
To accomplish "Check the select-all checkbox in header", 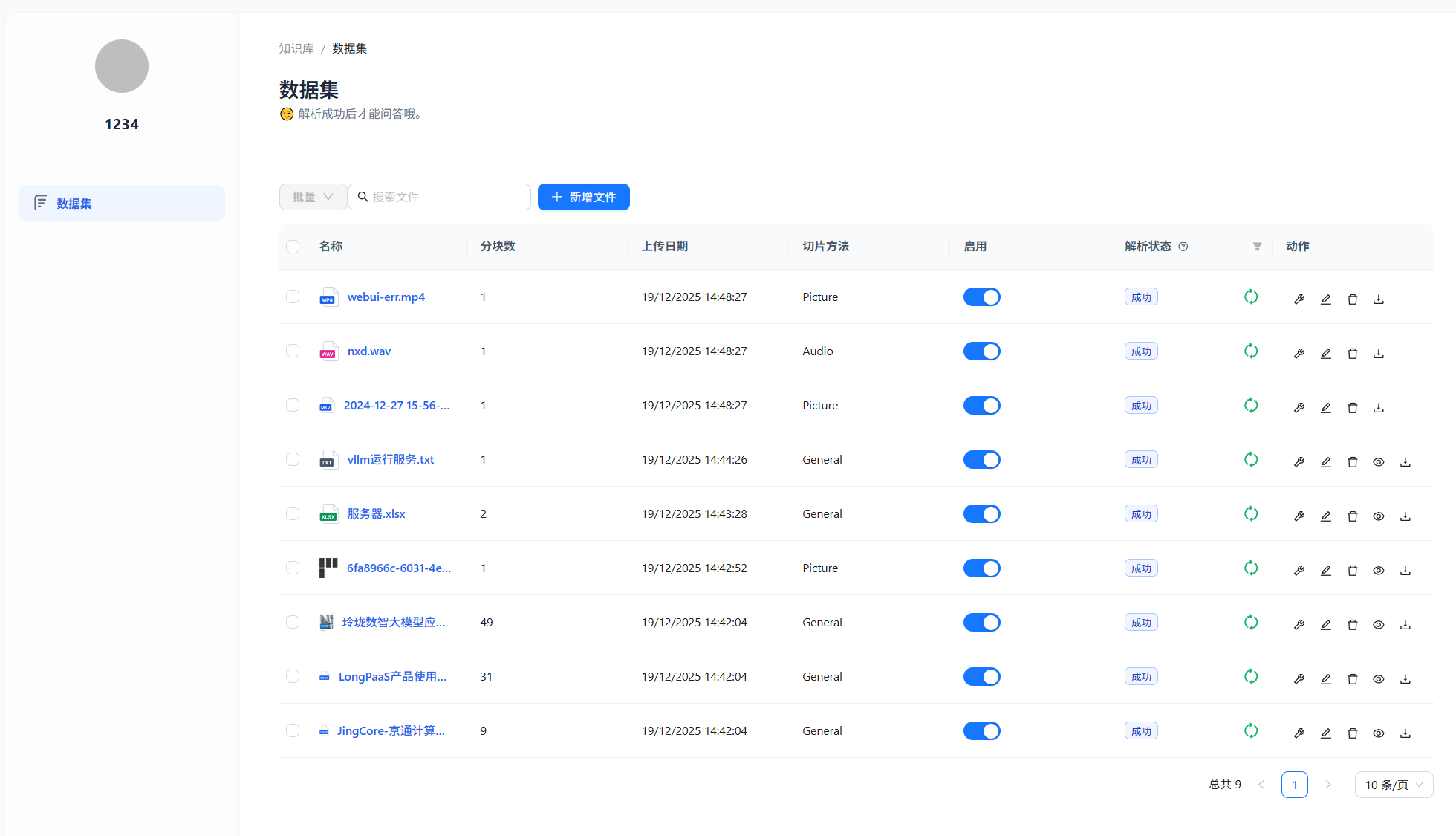I will (293, 247).
